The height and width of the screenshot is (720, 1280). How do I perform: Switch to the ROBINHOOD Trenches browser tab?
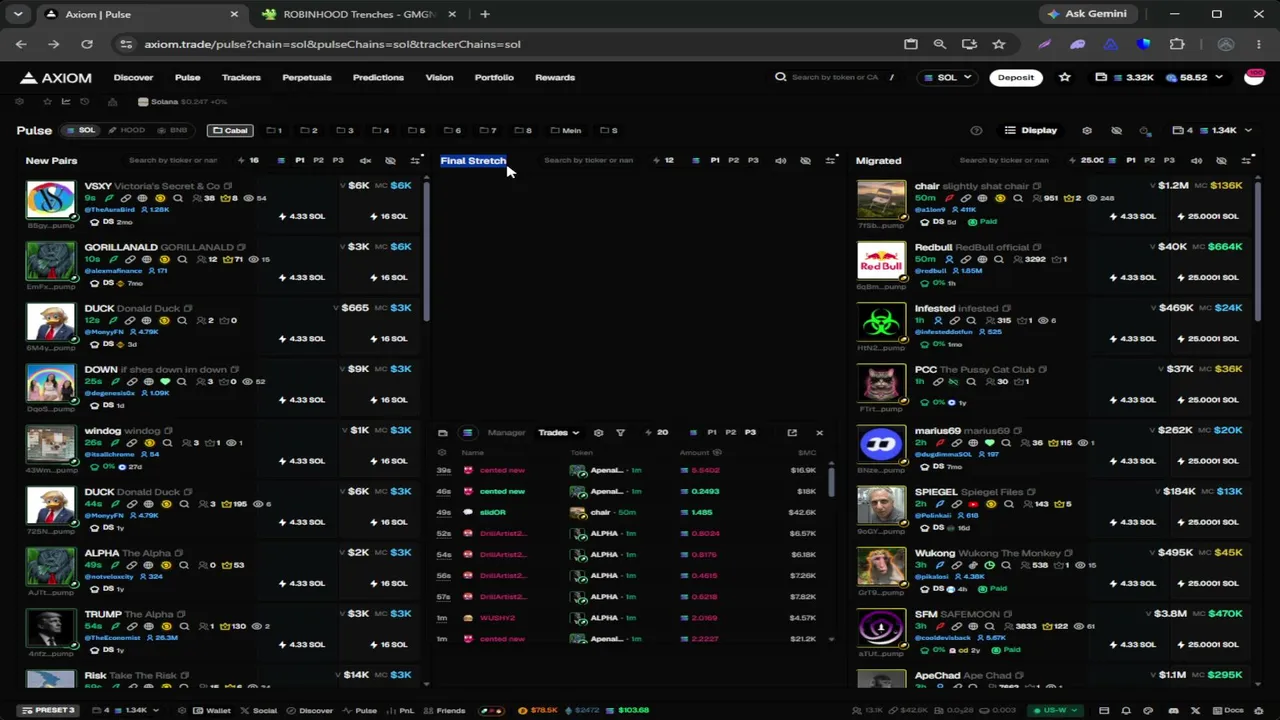(x=358, y=14)
